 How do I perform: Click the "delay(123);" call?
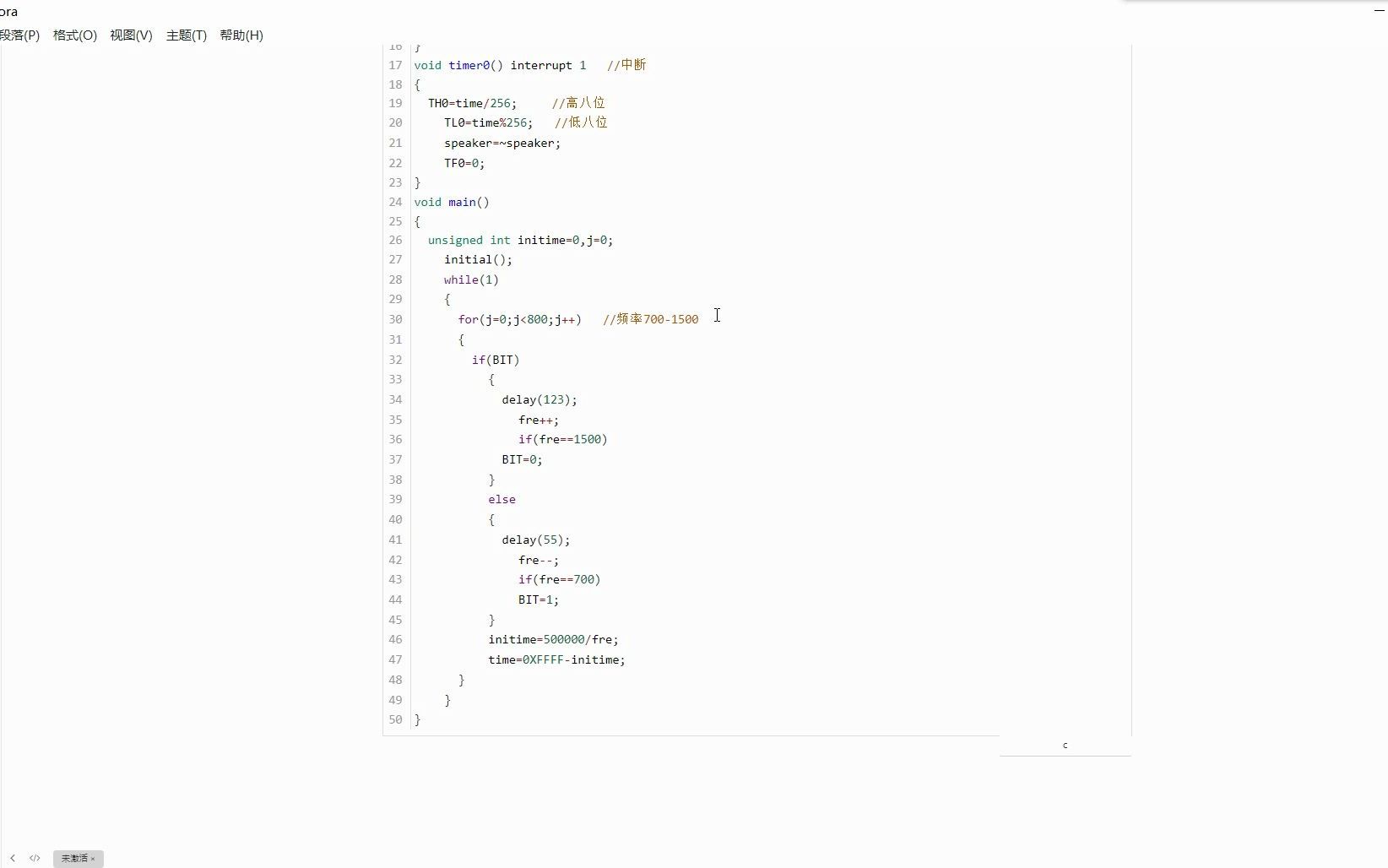pos(539,399)
